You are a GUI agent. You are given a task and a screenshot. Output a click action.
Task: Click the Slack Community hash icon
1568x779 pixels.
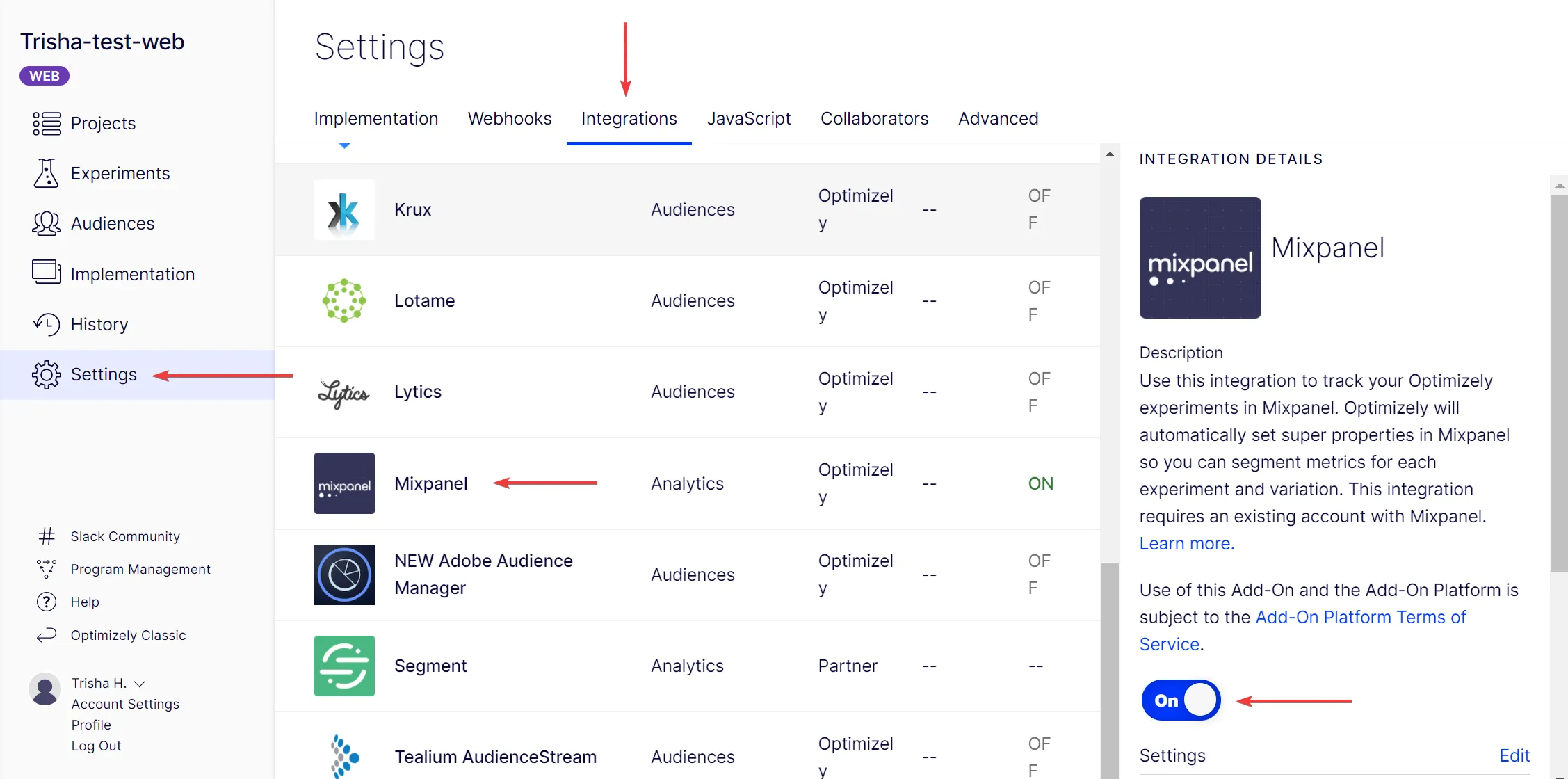point(47,536)
